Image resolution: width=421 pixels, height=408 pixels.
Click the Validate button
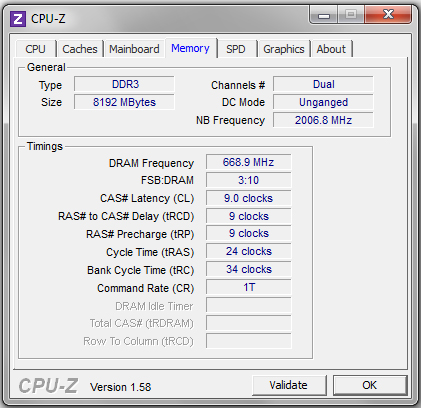point(289,385)
